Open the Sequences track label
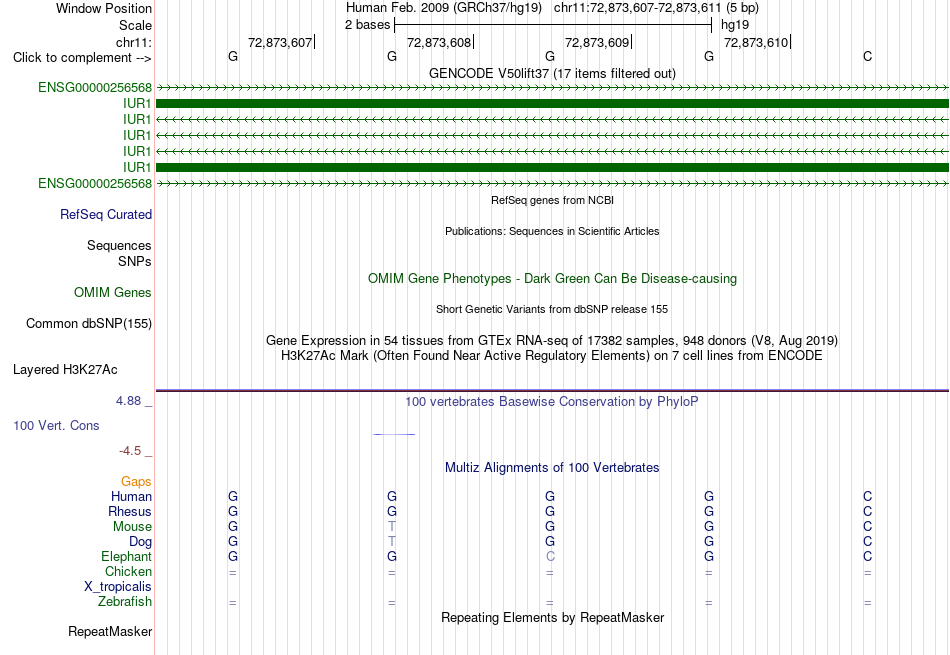The height and width of the screenshot is (655, 950). pyautogui.click(x=119, y=245)
